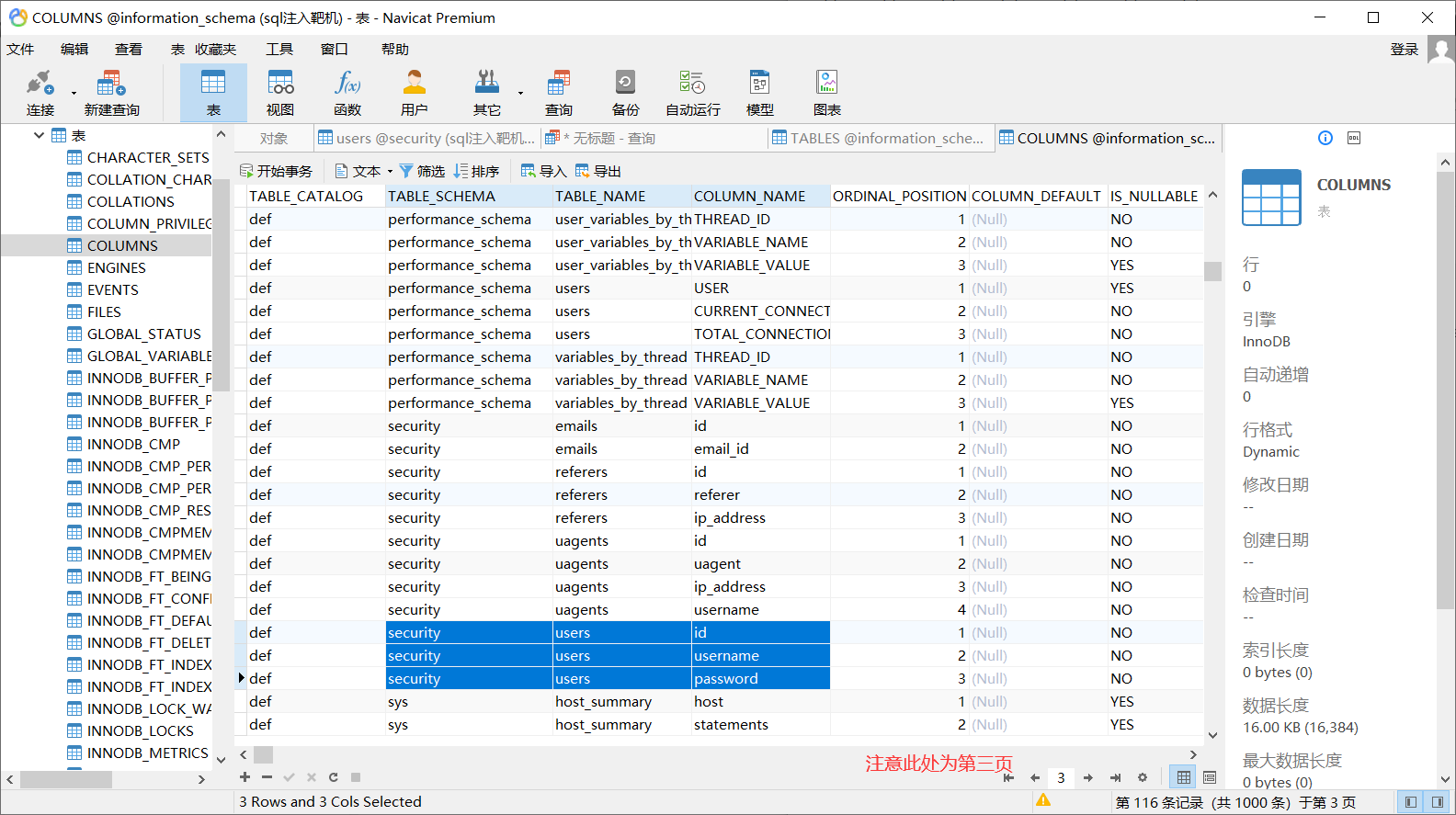Viewport: 1456px width, 815px height.
Task: Click the COLUMN_NAME column header
Action: pyautogui.click(x=761, y=196)
